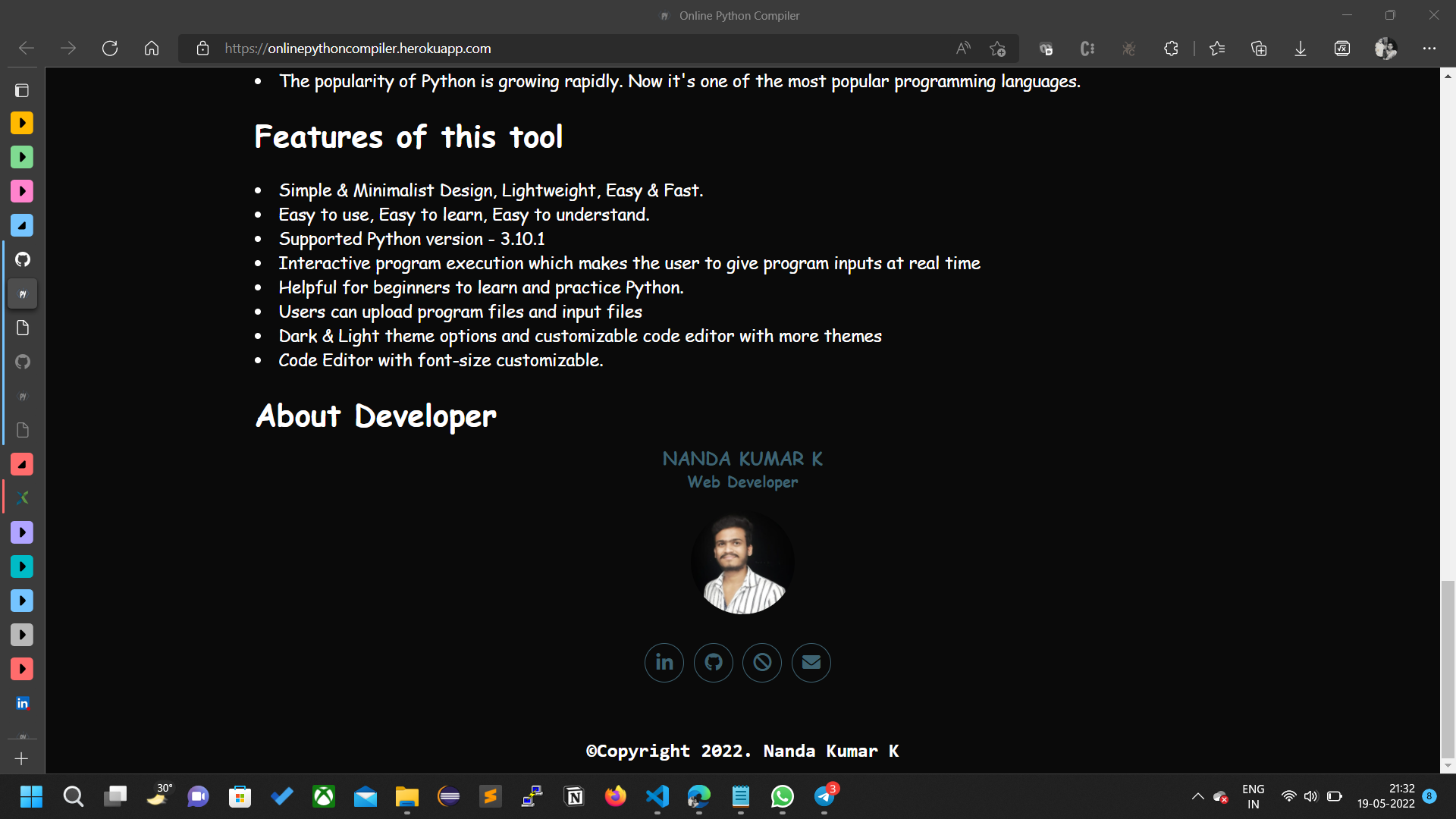
Task: Open the Math Solver toolbar icon
Action: coord(1341,48)
